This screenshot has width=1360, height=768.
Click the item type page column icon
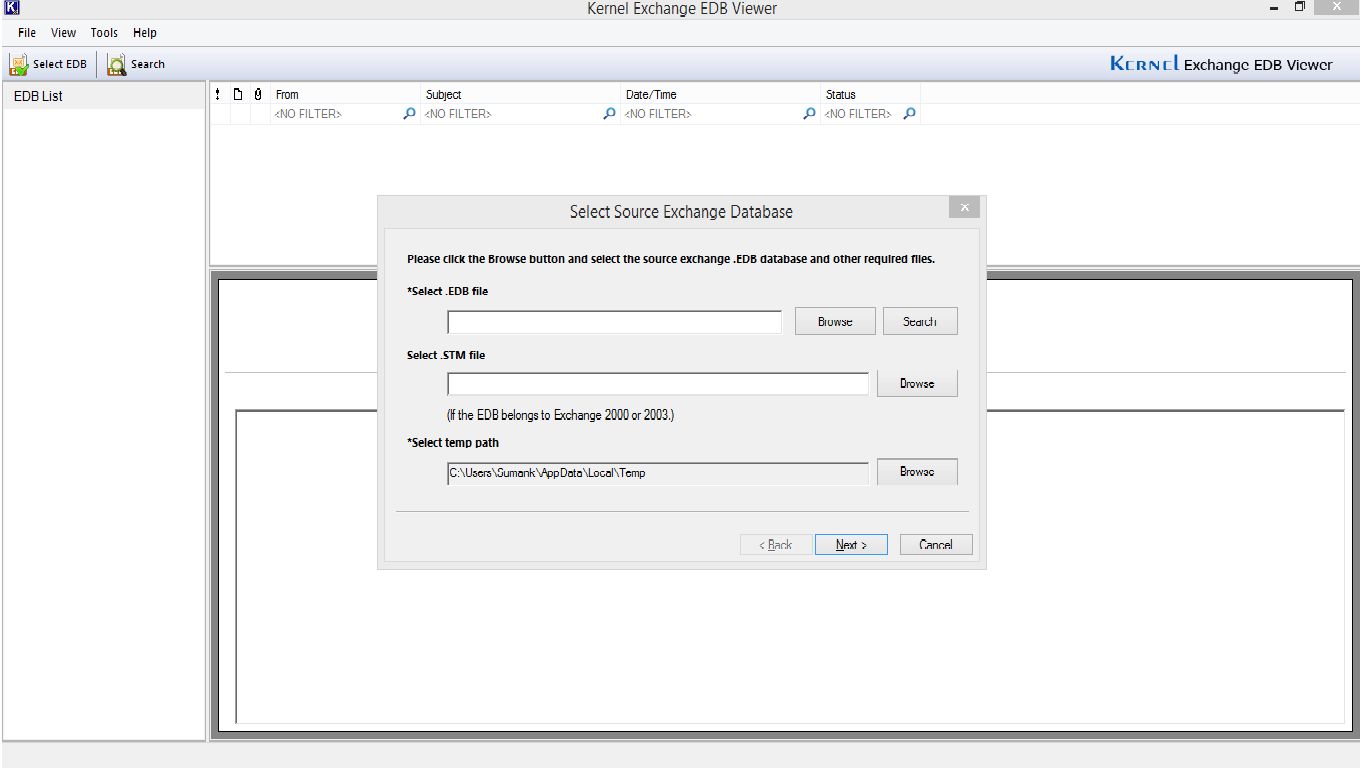[238, 94]
